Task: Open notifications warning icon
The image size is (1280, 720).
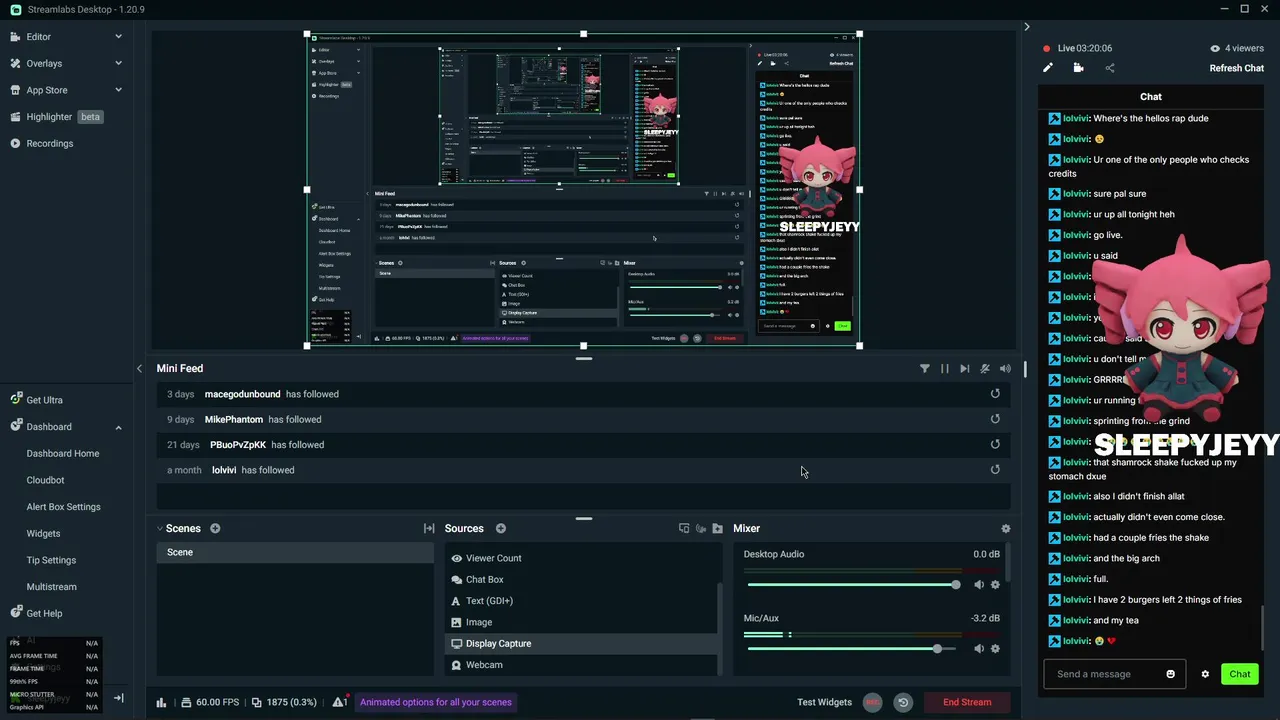Action: [x=339, y=702]
